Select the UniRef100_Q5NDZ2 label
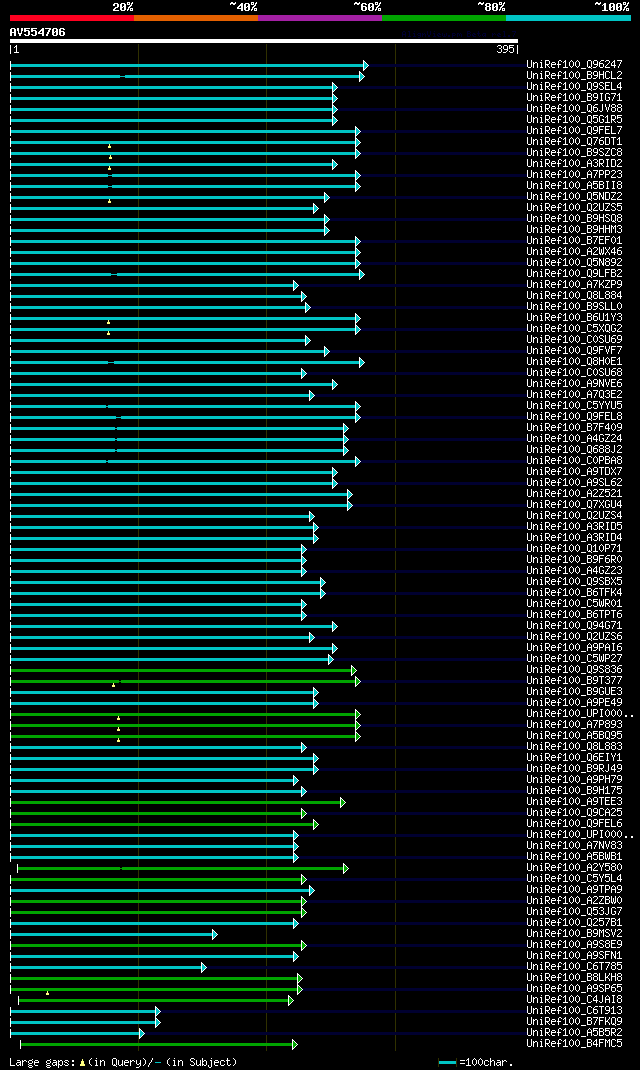 pos(574,197)
